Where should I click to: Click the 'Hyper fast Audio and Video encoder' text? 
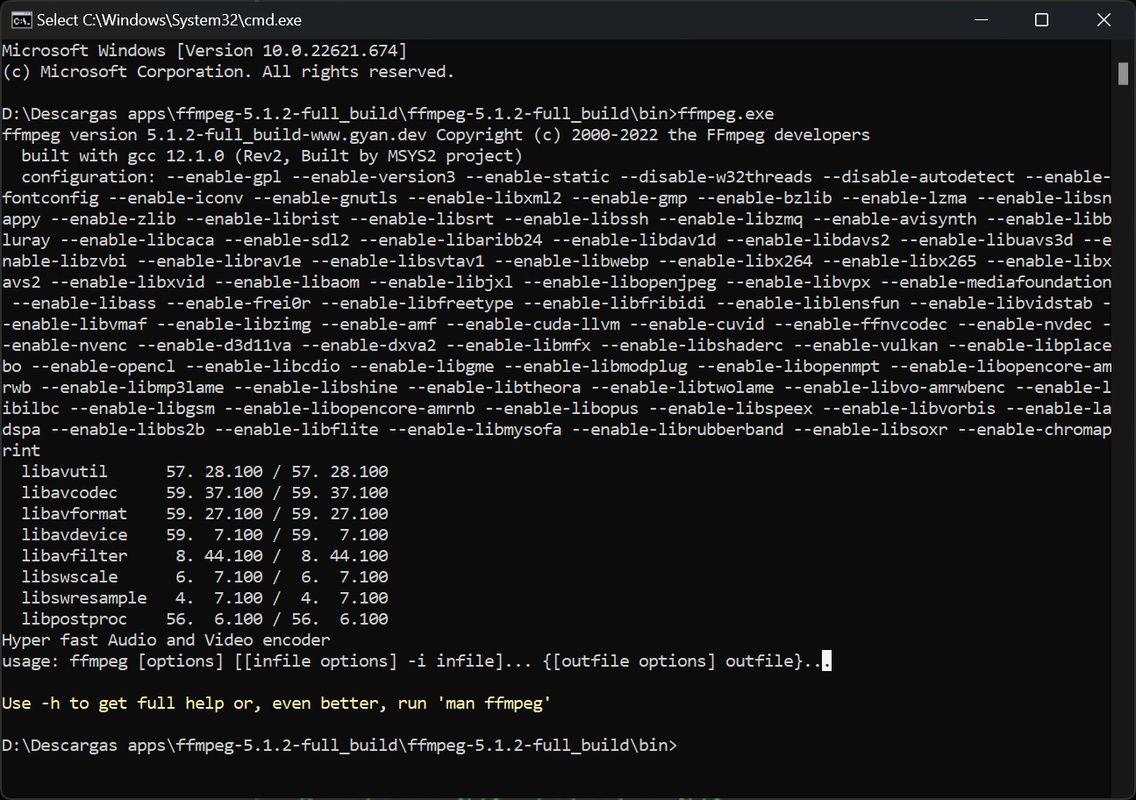point(165,639)
